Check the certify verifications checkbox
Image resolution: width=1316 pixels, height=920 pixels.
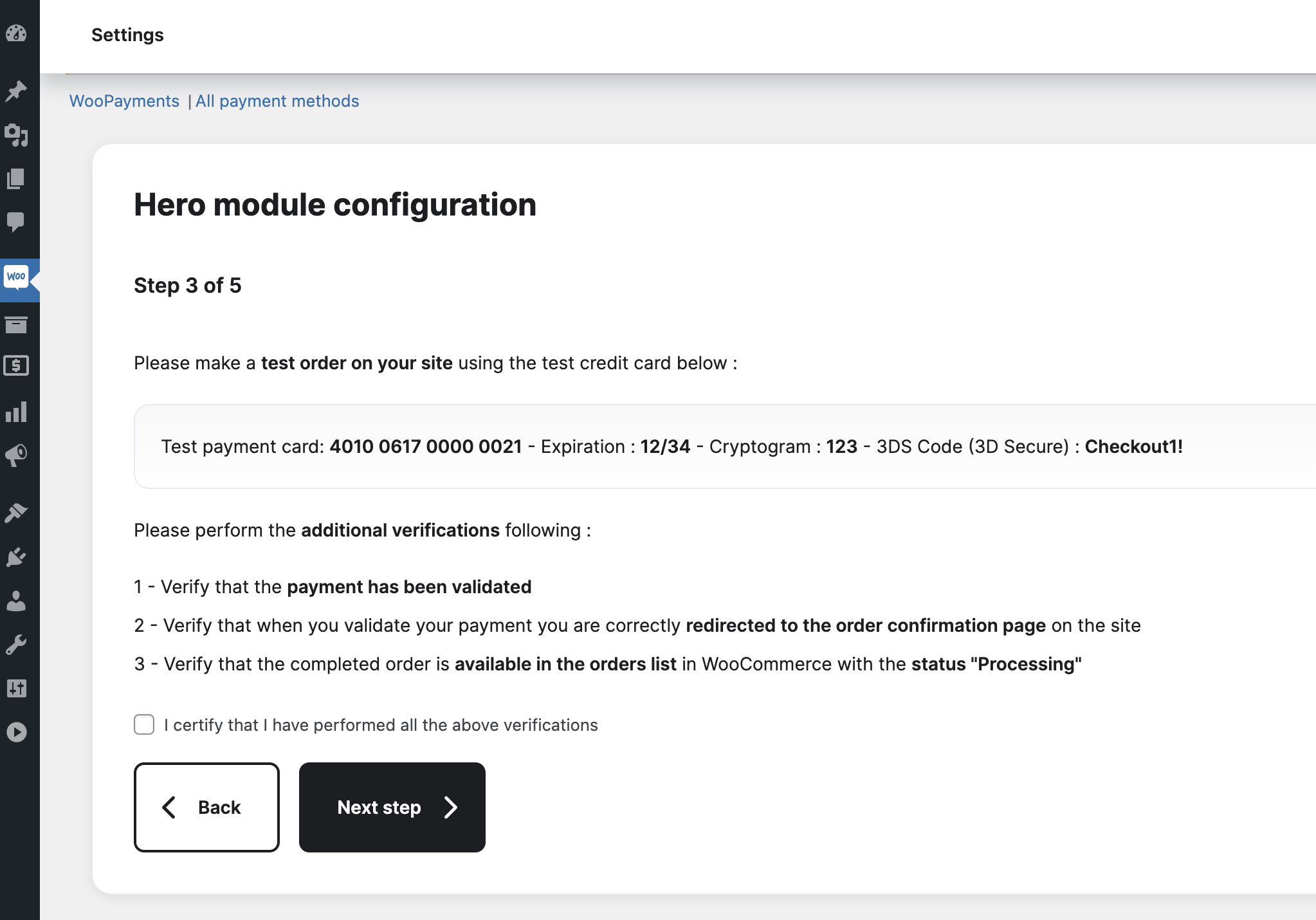pyautogui.click(x=144, y=724)
